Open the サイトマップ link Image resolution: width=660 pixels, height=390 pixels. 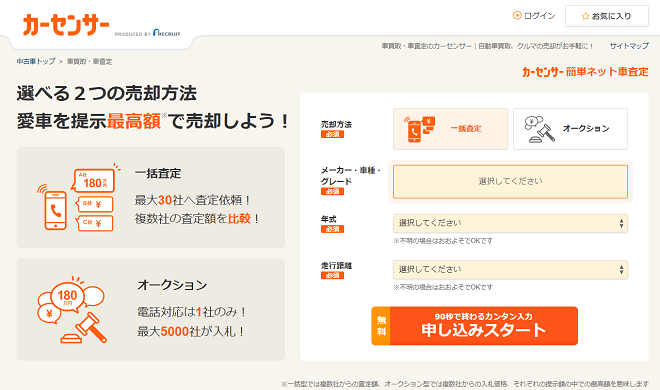point(629,46)
